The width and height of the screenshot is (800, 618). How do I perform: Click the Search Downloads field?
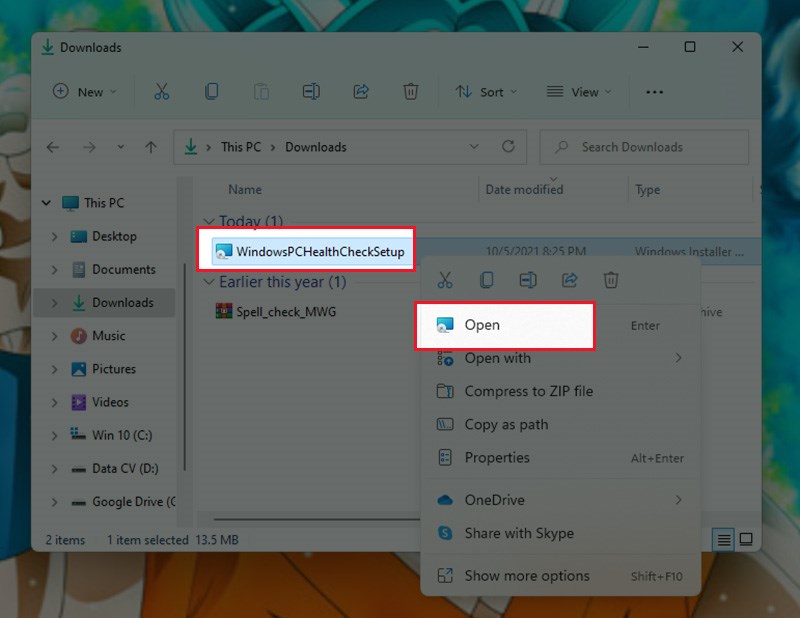(x=644, y=147)
